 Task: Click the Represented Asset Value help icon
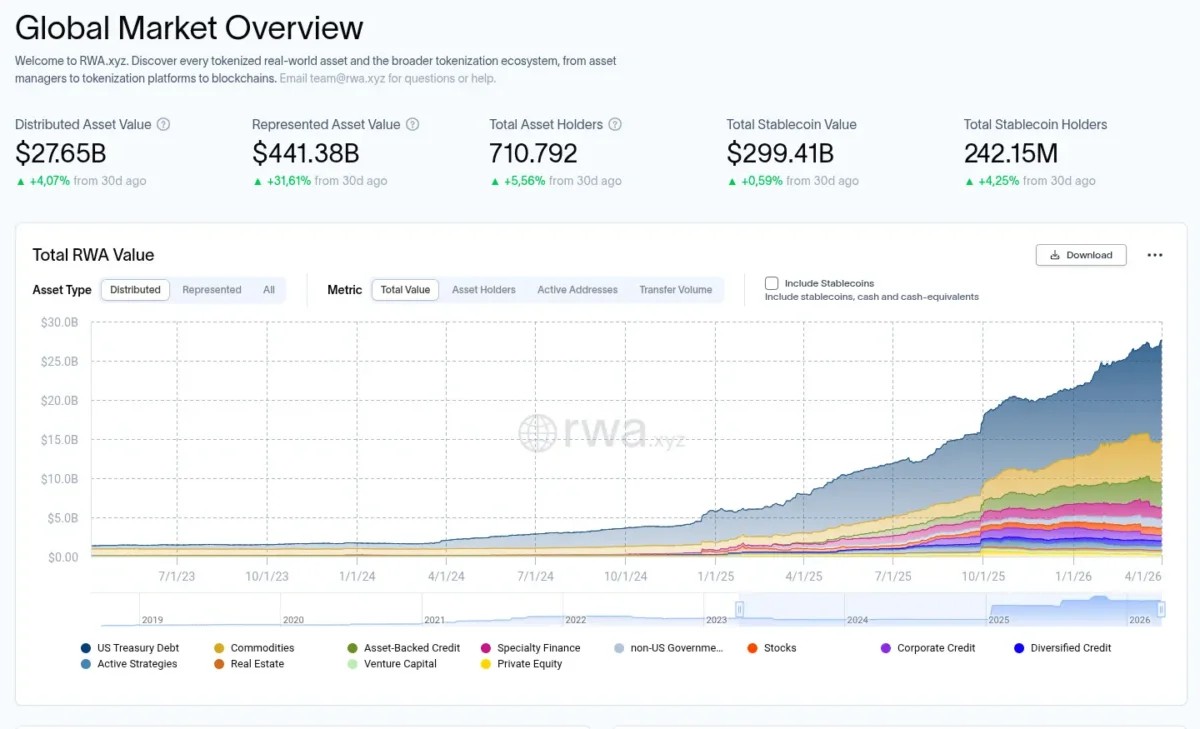coord(412,125)
